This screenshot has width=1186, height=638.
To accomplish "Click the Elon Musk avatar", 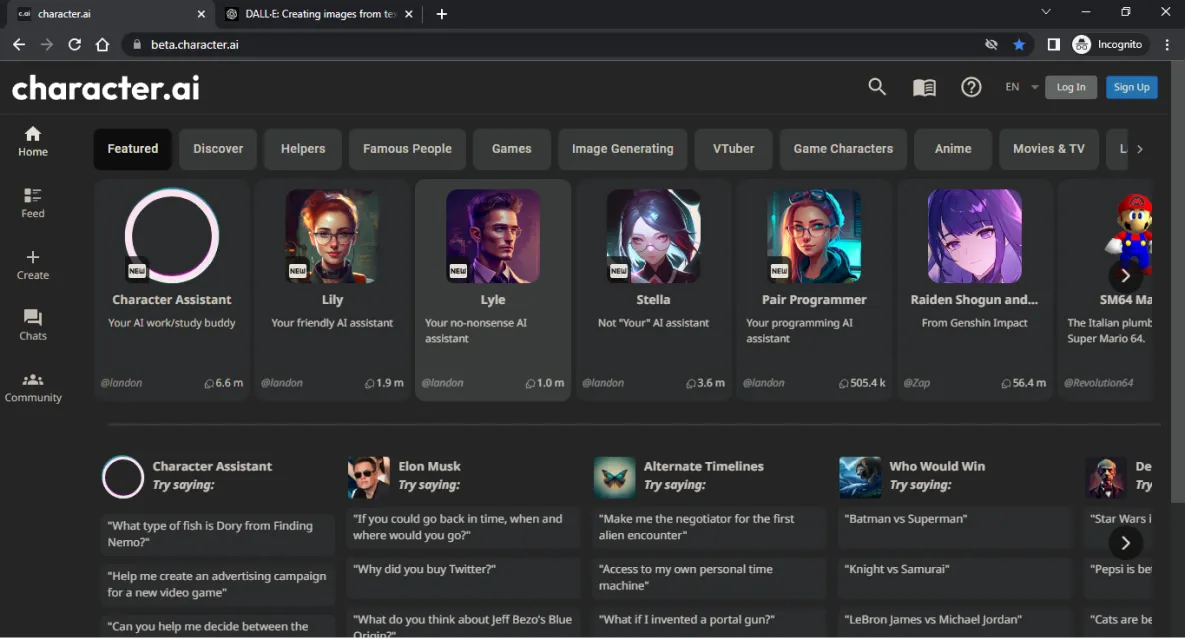I will pyautogui.click(x=368, y=478).
